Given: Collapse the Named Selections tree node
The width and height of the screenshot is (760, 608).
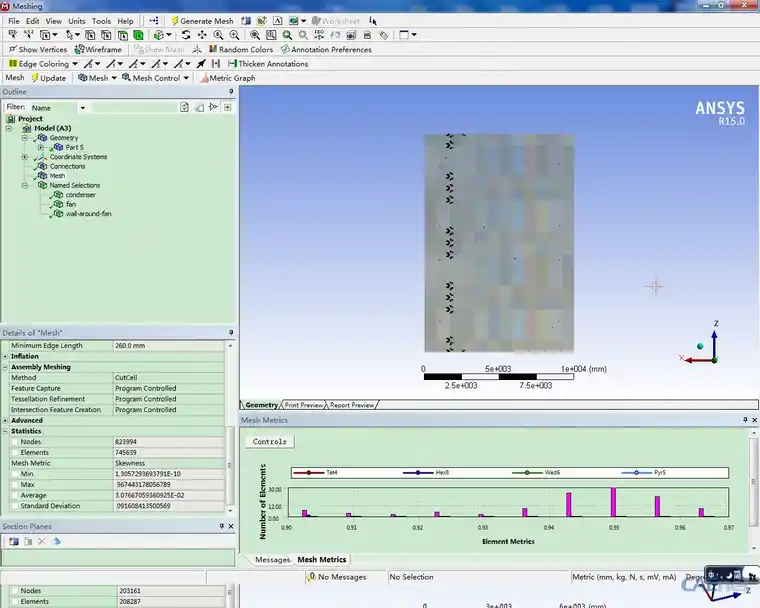Looking at the screenshot, I should pos(24,185).
